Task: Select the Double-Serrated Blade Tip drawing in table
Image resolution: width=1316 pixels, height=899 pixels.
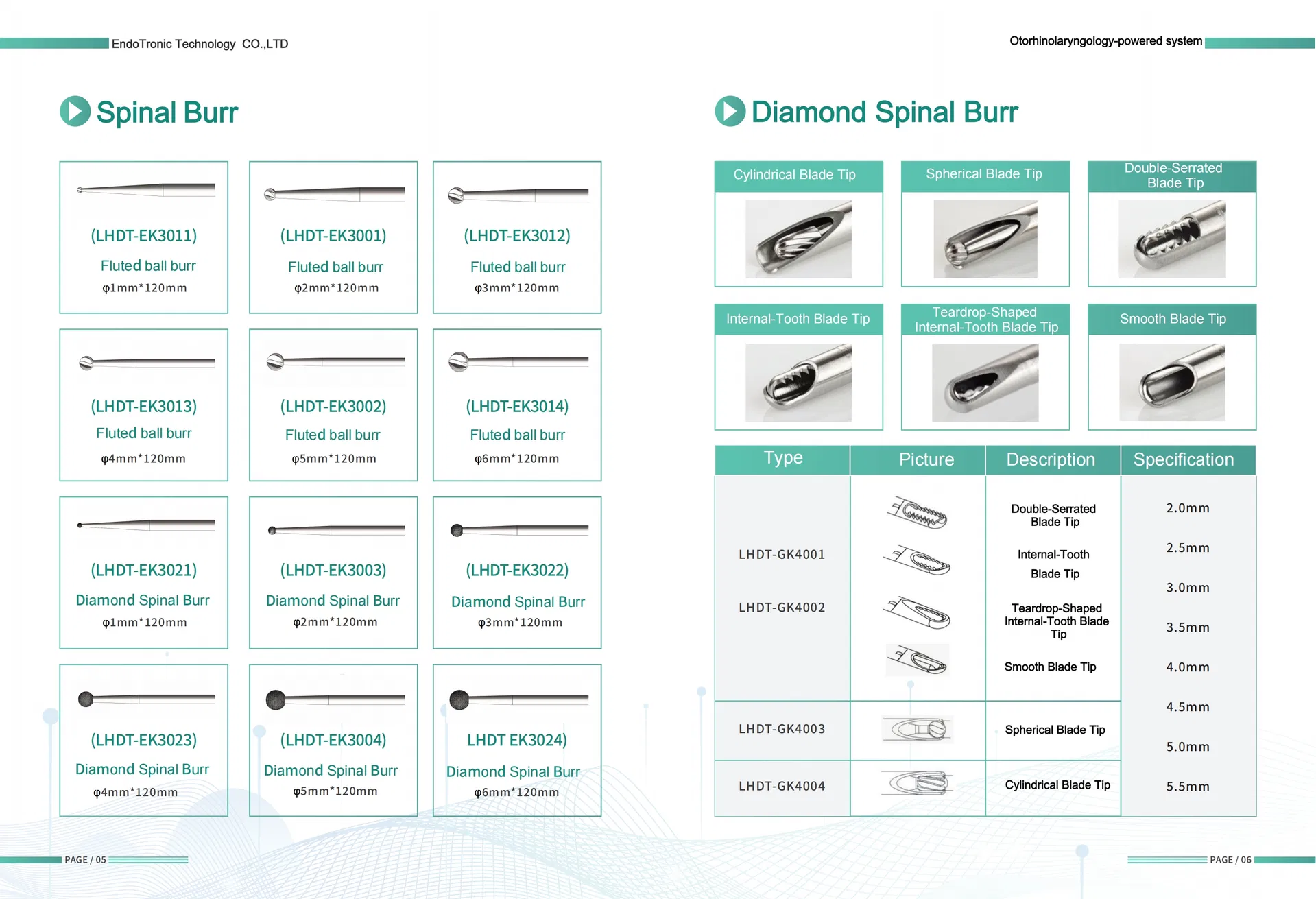Action: 918,513
